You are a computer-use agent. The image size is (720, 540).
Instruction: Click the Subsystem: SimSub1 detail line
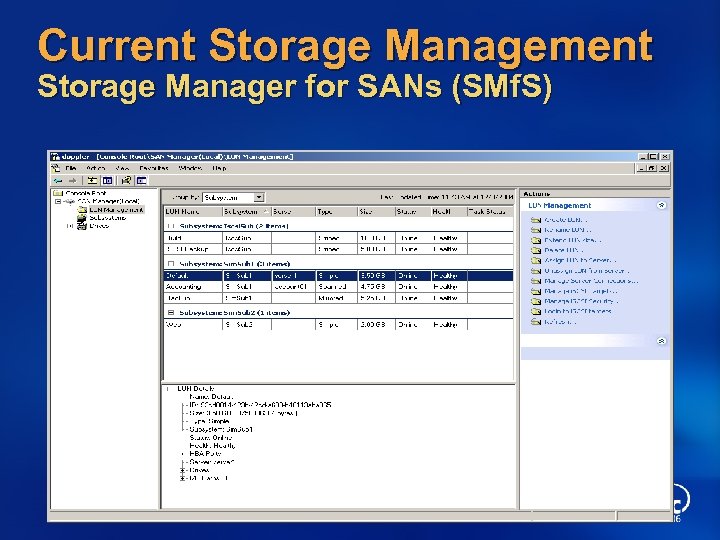221,429
